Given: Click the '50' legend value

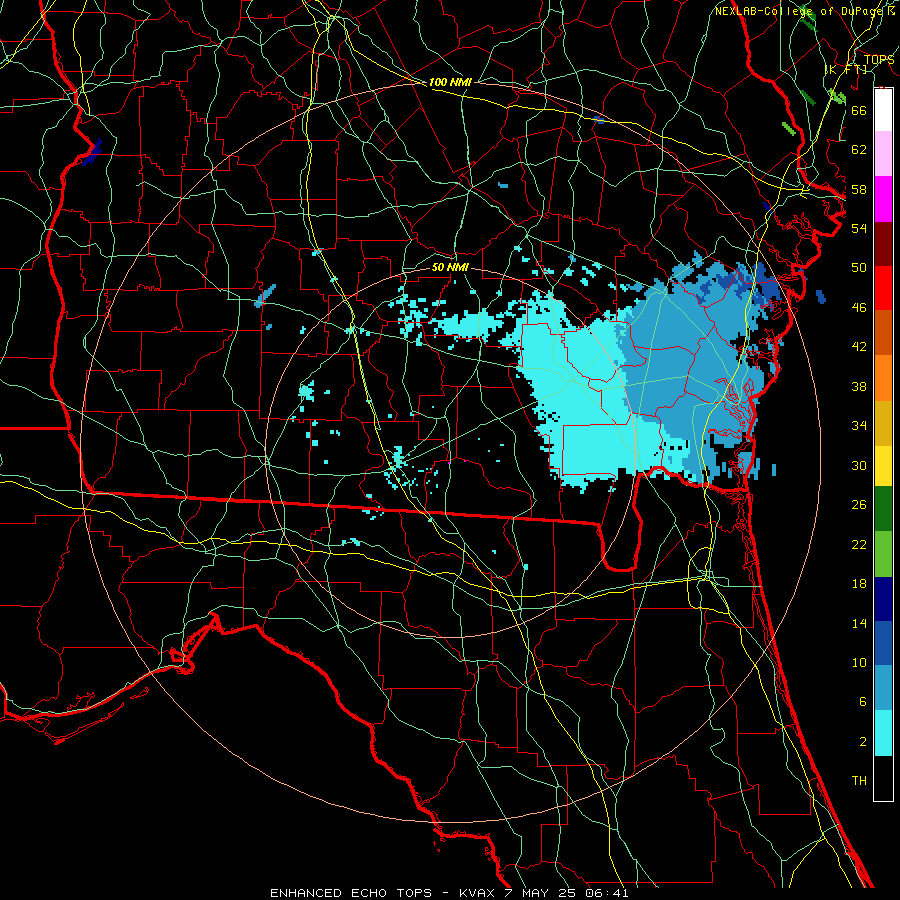Looking at the screenshot, I should click(x=859, y=268).
